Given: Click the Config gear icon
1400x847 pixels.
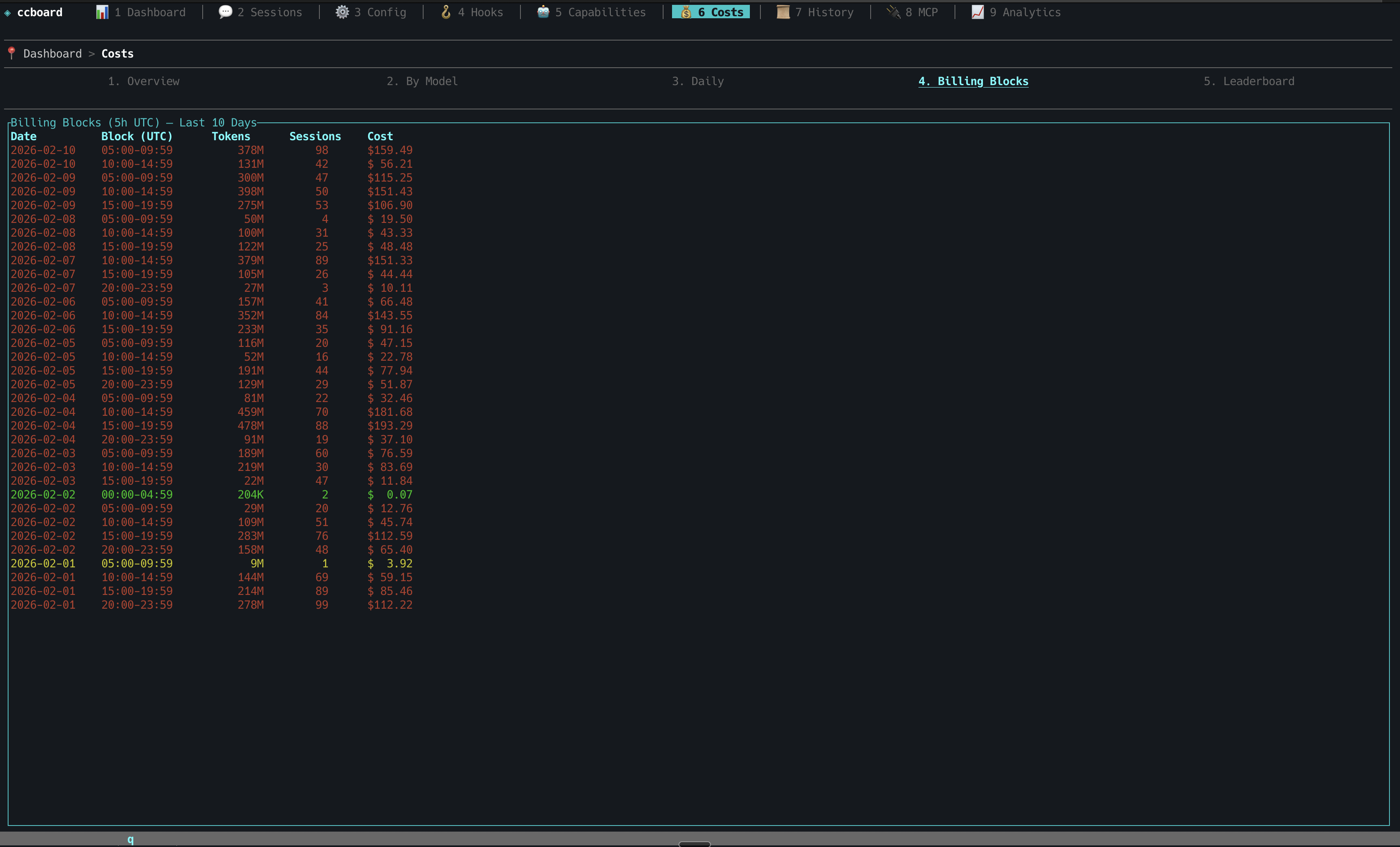Looking at the screenshot, I should click(342, 12).
